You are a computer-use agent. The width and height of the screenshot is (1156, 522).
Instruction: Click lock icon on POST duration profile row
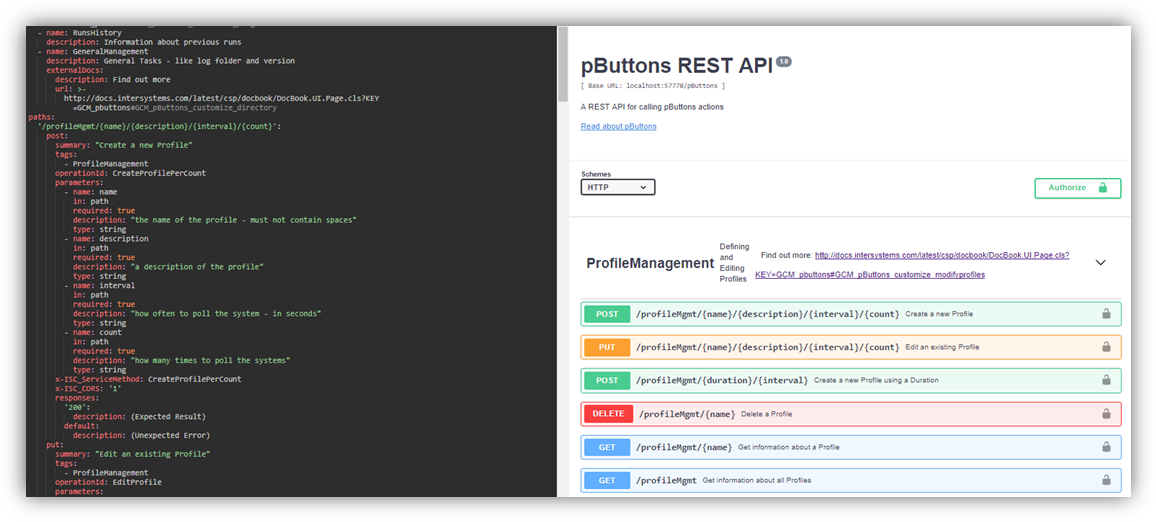coord(1106,380)
